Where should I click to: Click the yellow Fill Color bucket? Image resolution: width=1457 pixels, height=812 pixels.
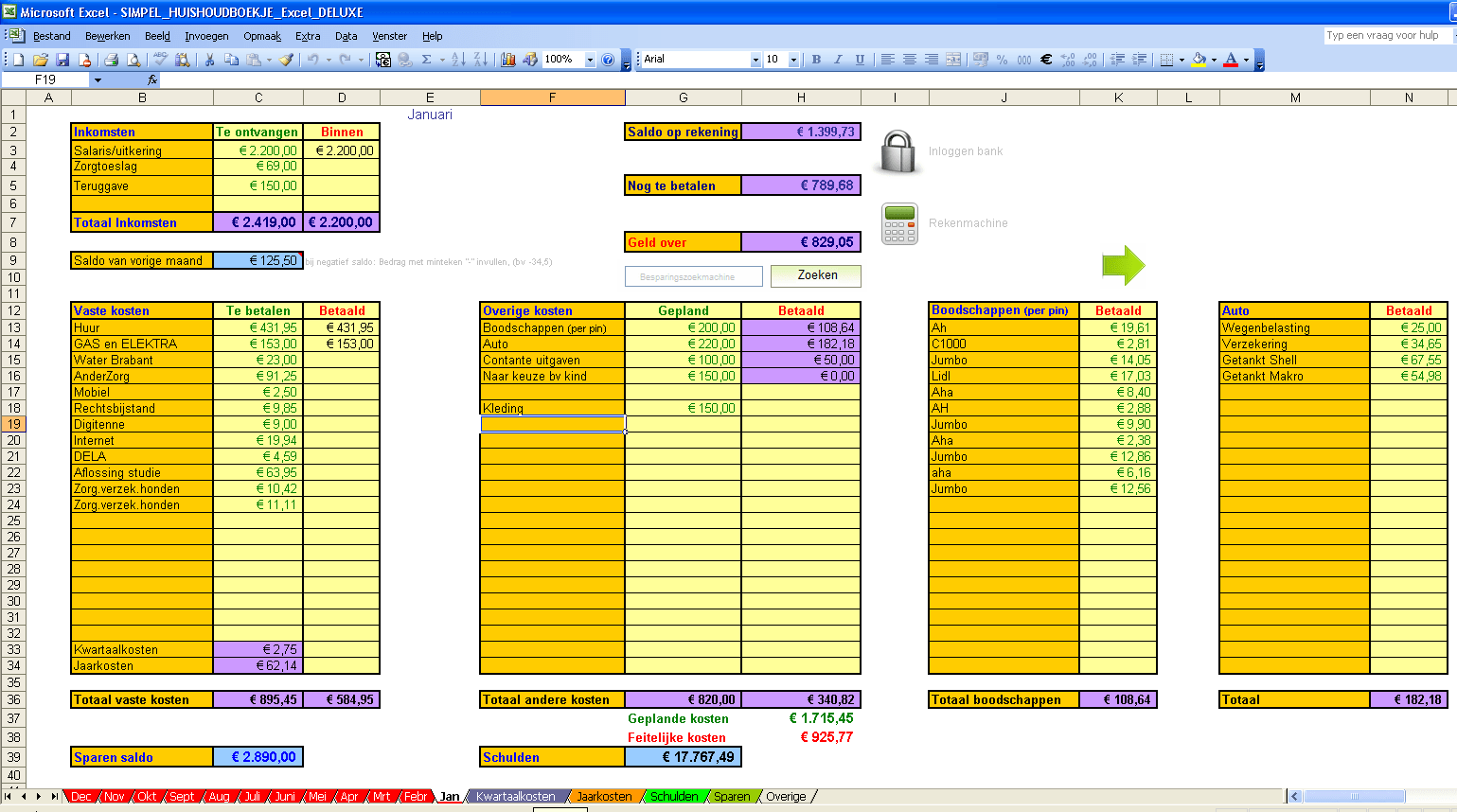[x=1199, y=60]
